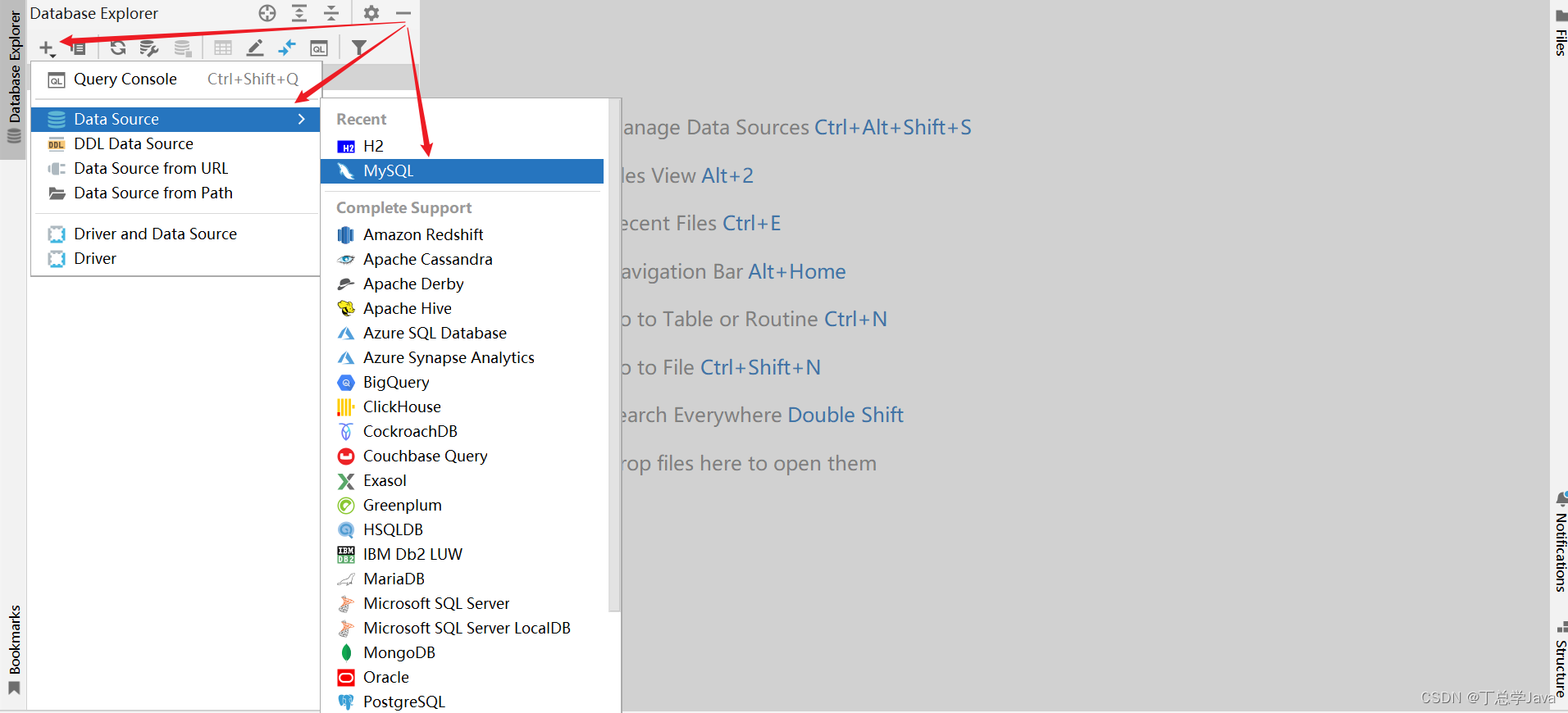The width and height of the screenshot is (1568, 713).
Task: Click the PostgreSQL elephant icon
Action: [x=346, y=702]
